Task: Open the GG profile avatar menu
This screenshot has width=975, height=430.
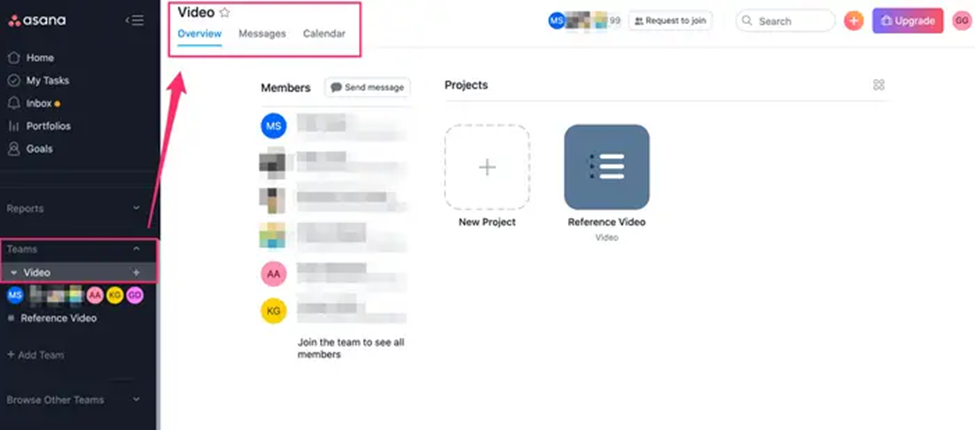Action: (x=961, y=21)
